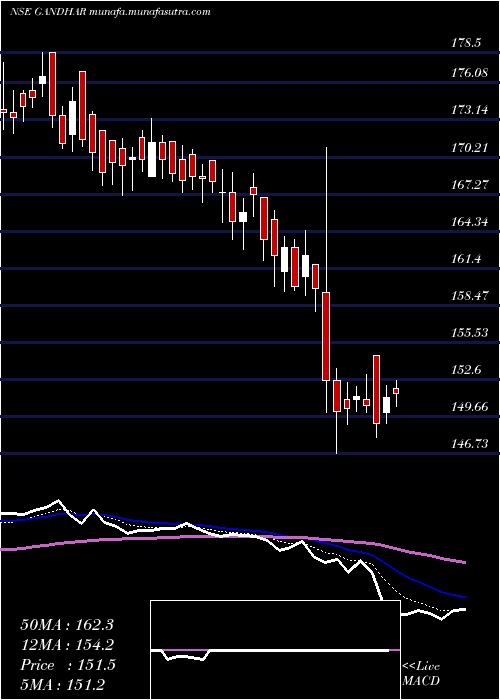The width and height of the screenshot is (500, 700).
Task: Click the Price : 151.5 readout
Action: tap(68, 665)
